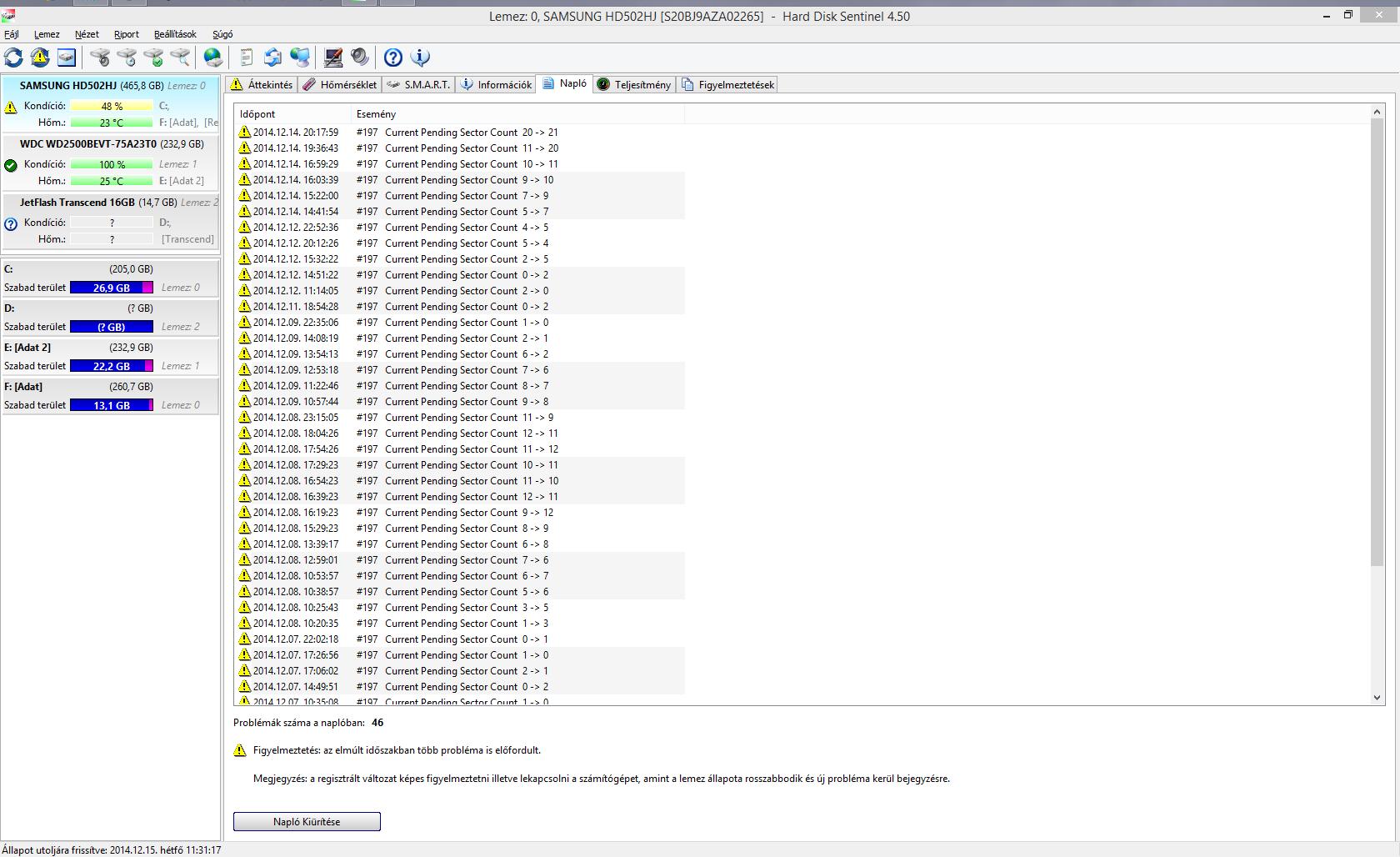Select log row 2014.12.09. 13:54:13

(x=460, y=353)
